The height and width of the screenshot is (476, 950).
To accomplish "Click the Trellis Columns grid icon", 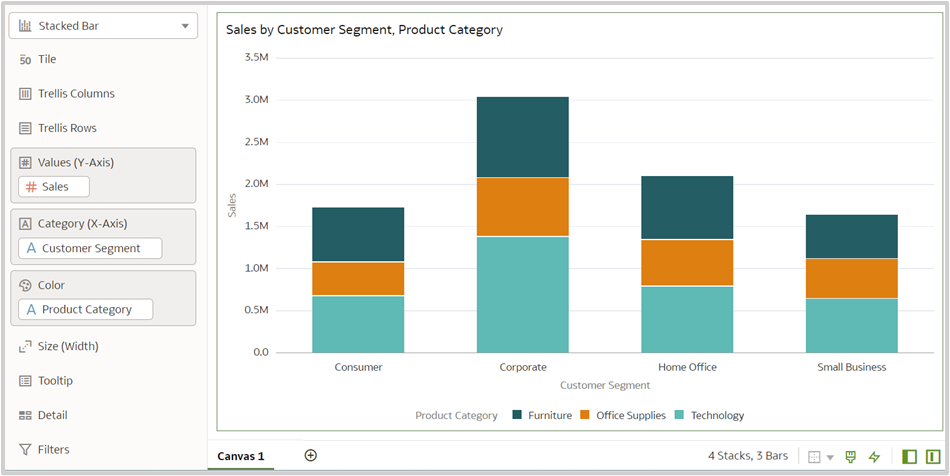I will pos(25,94).
